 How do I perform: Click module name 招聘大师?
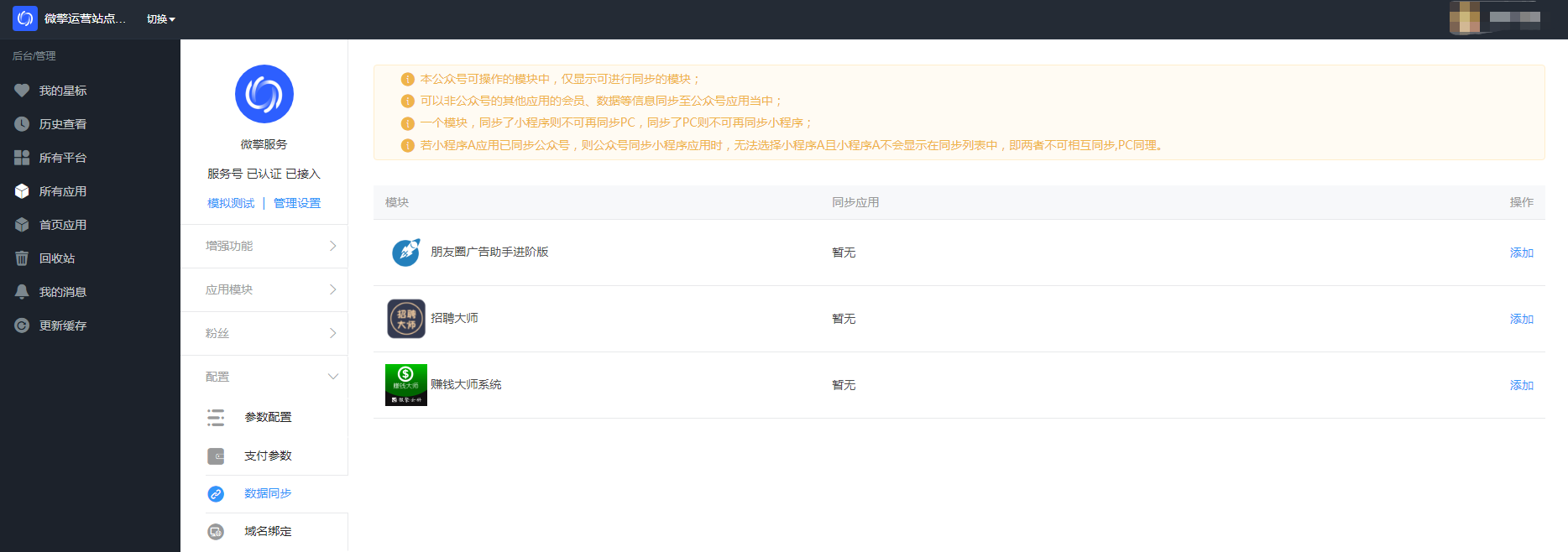(454, 318)
